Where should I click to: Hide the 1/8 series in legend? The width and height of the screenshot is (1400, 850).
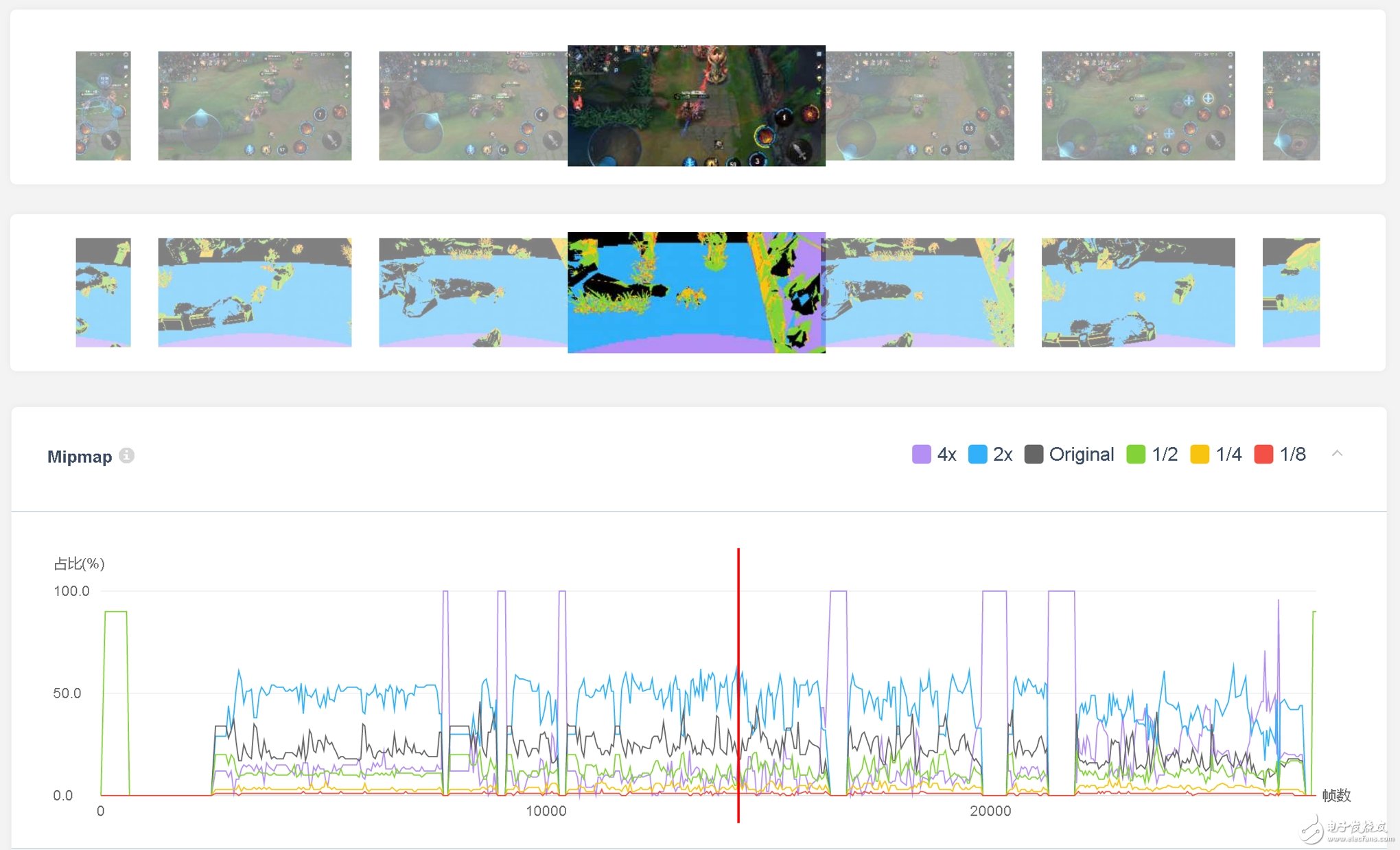(1292, 455)
